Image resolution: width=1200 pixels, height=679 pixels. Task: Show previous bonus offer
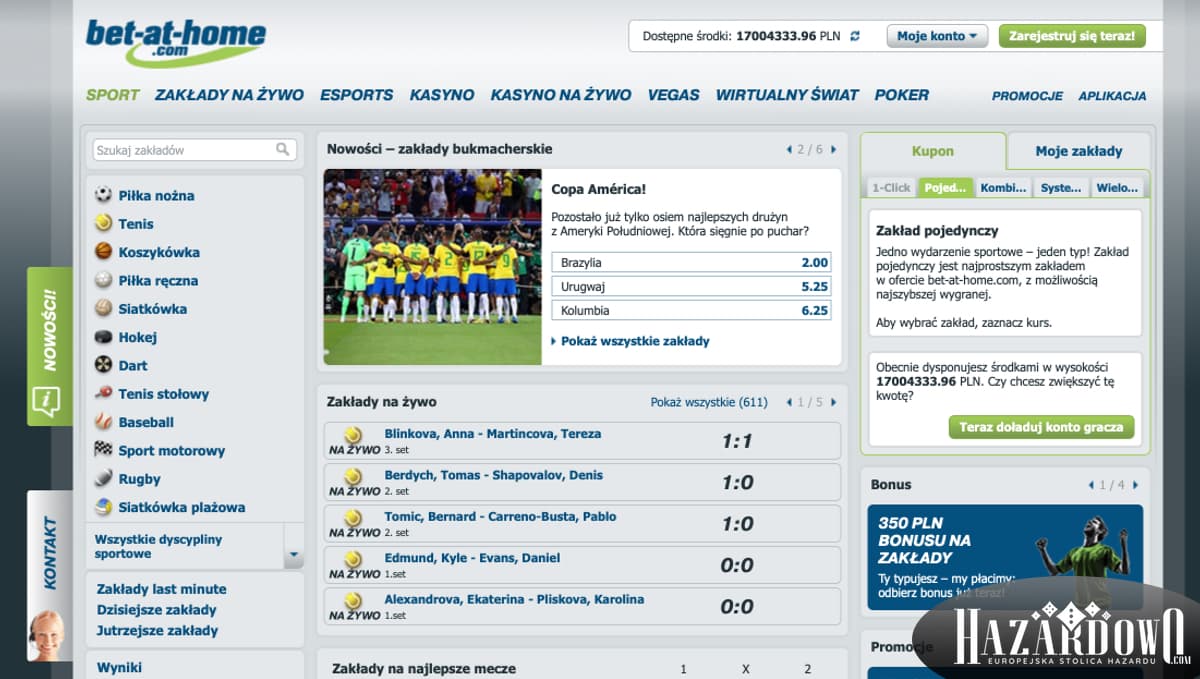coord(1092,485)
